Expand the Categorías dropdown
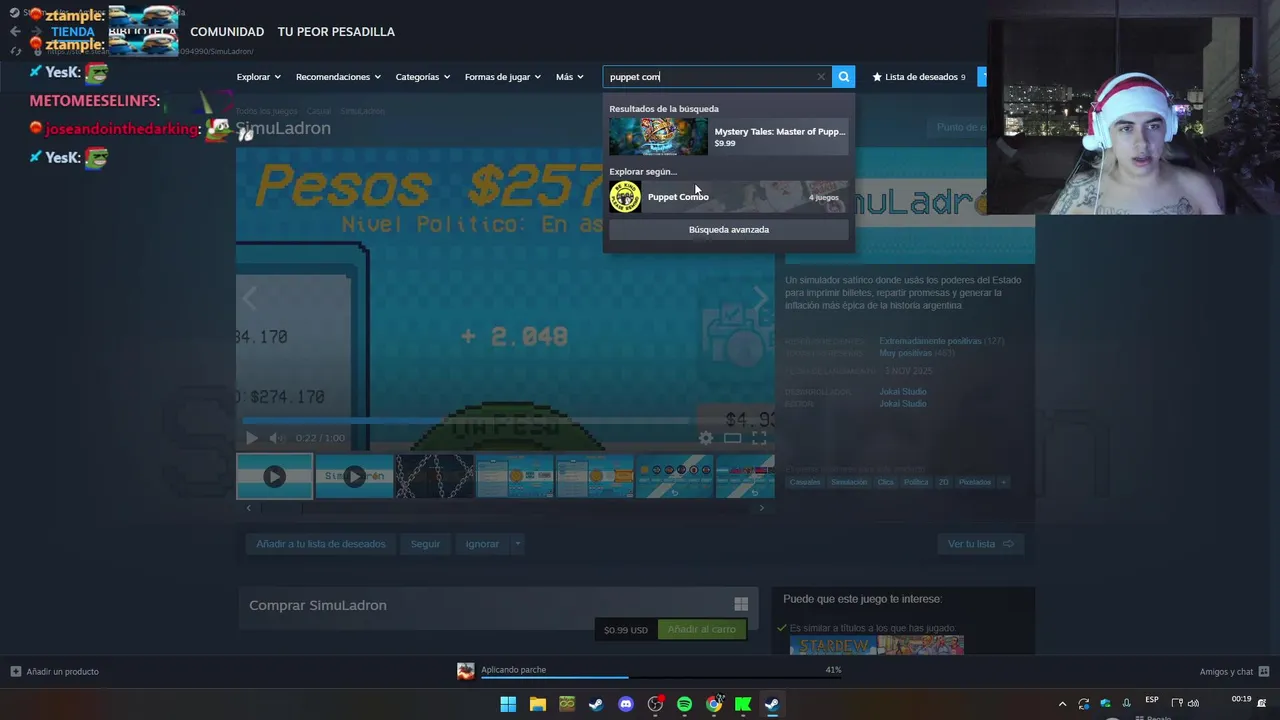The image size is (1280, 720). (x=422, y=77)
